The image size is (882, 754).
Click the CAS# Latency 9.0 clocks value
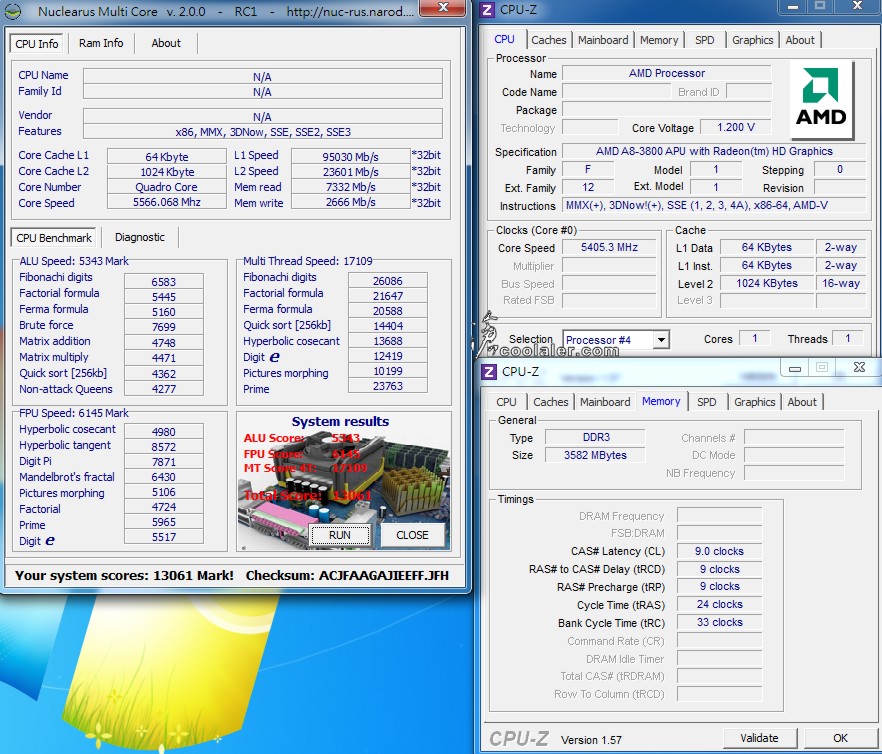tap(719, 551)
